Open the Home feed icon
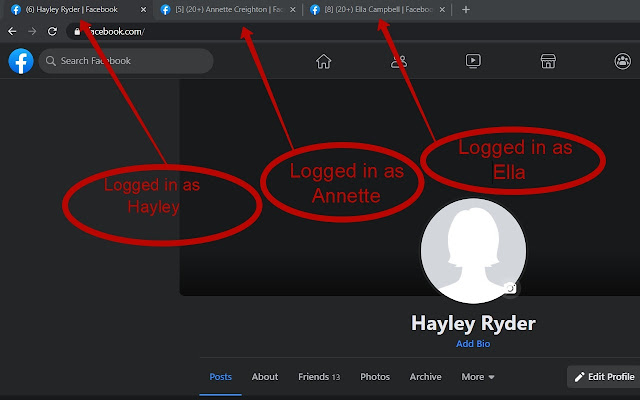Screen dimensions: 640x400 point(323,61)
